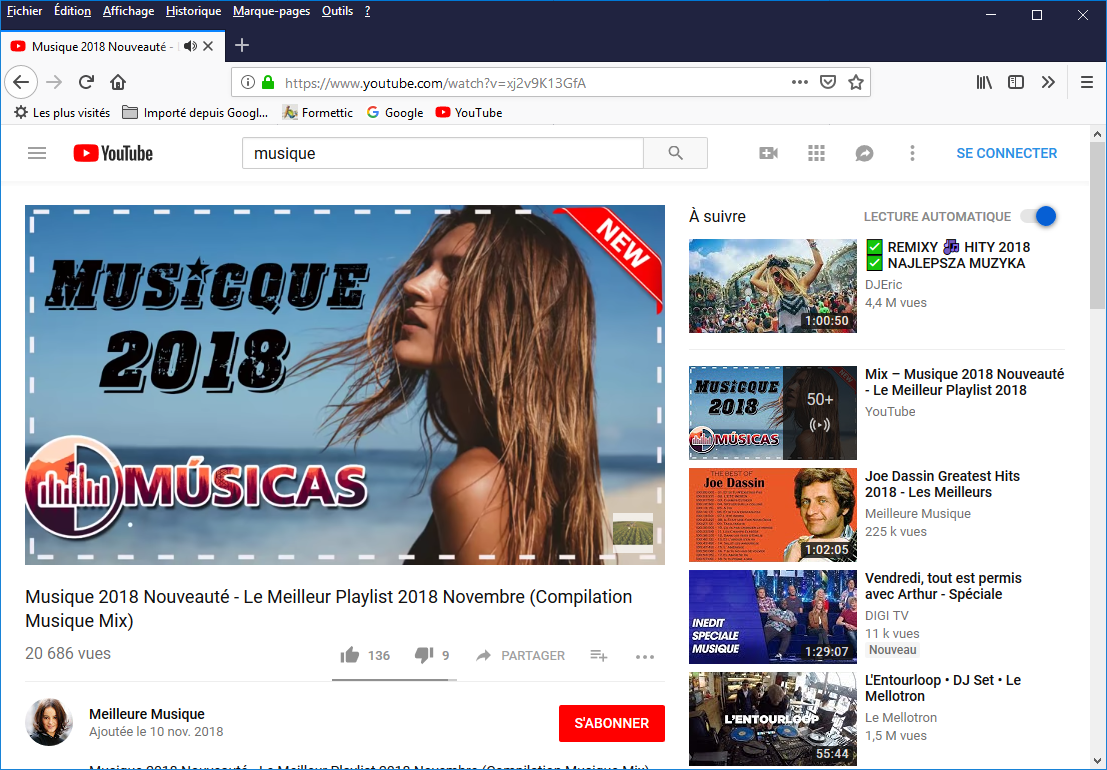Close the Musique 2018 Nouveauté tab
Viewport: 1107px width, 770px height.
tap(208, 46)
